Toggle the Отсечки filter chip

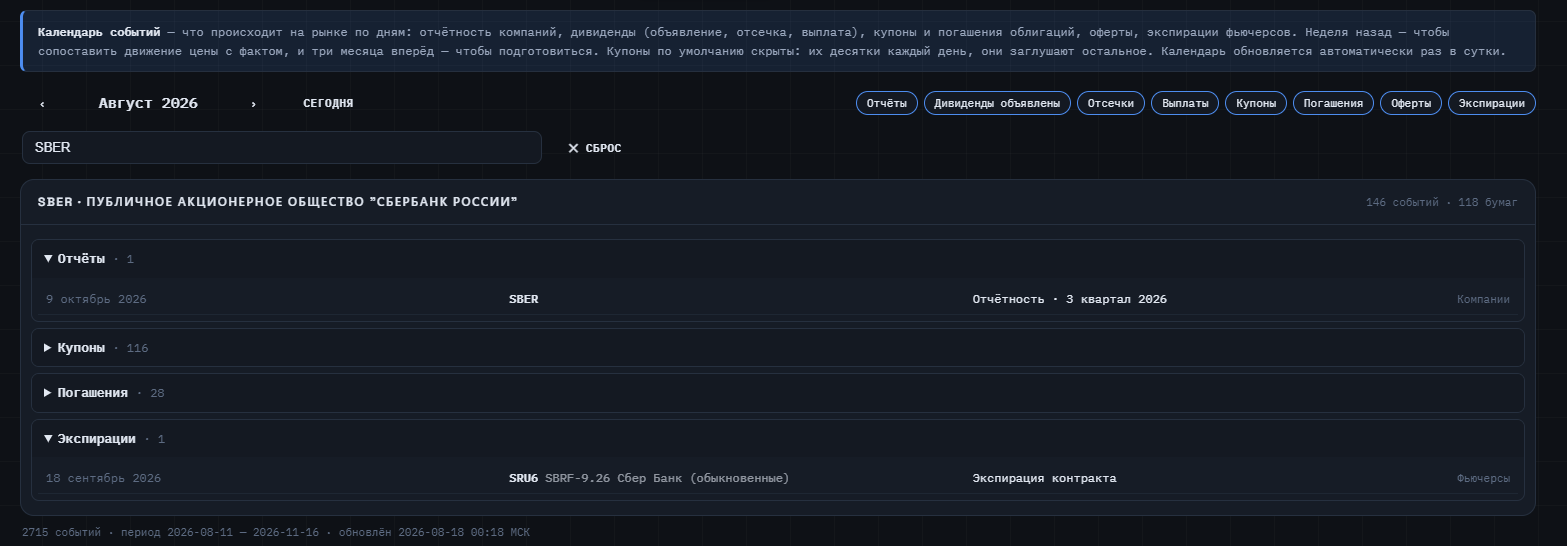pyautogui.click(x=1110, y=103)
